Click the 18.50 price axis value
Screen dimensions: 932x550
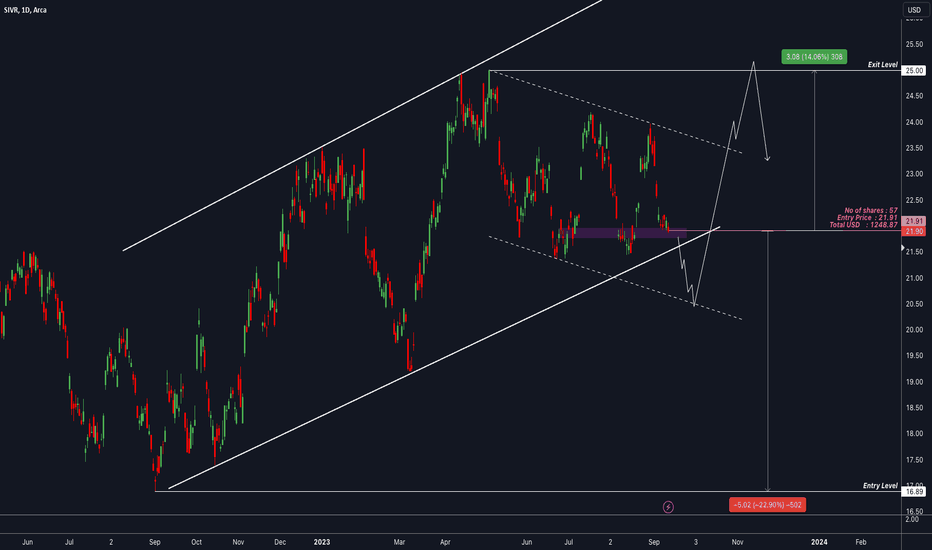pos(914,408)
